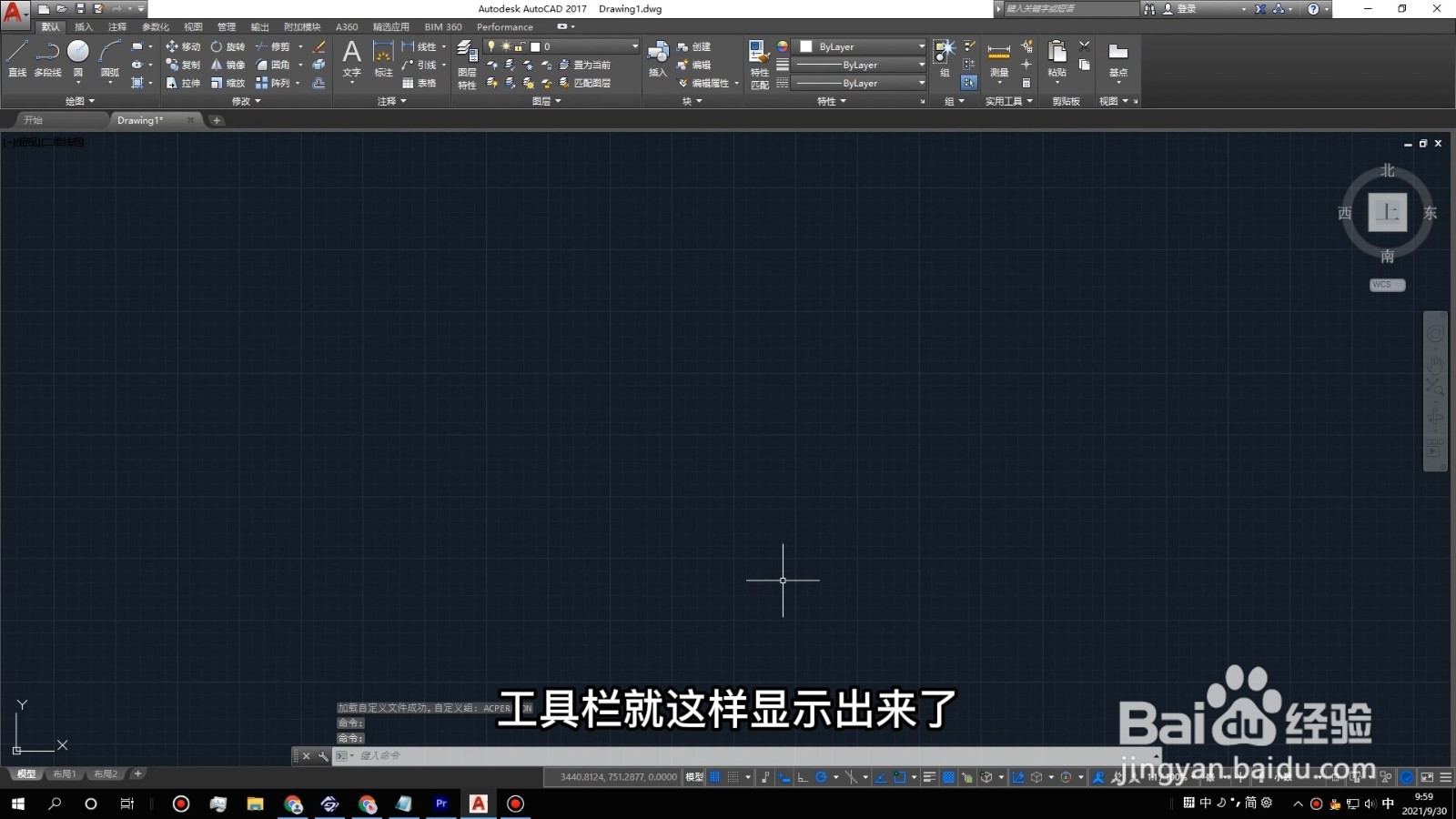
Task: Expand the Annotation (注释) panel
Action: click(x=392, y=101)
